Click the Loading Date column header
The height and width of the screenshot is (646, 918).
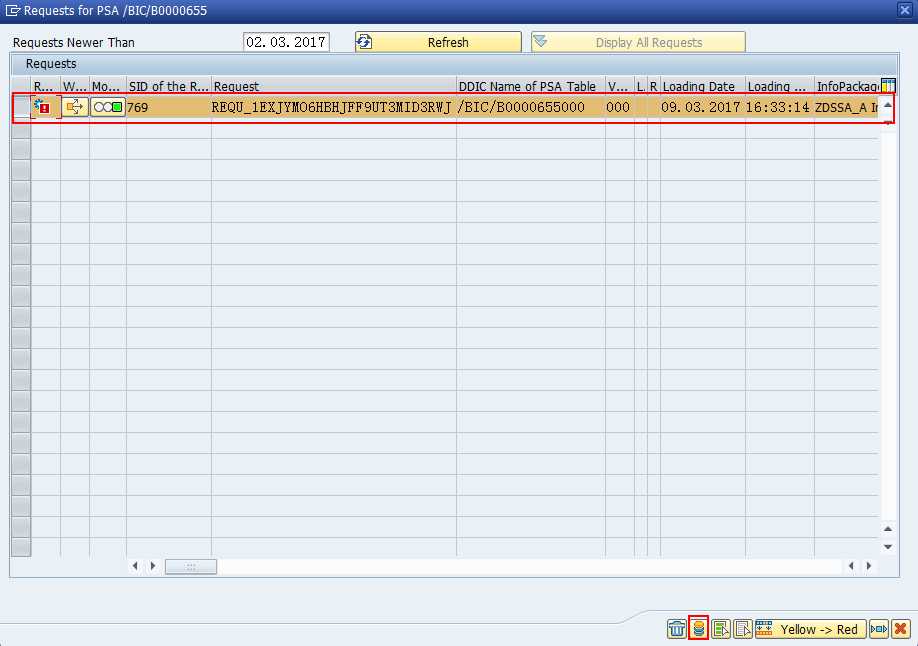pos(703,86)
